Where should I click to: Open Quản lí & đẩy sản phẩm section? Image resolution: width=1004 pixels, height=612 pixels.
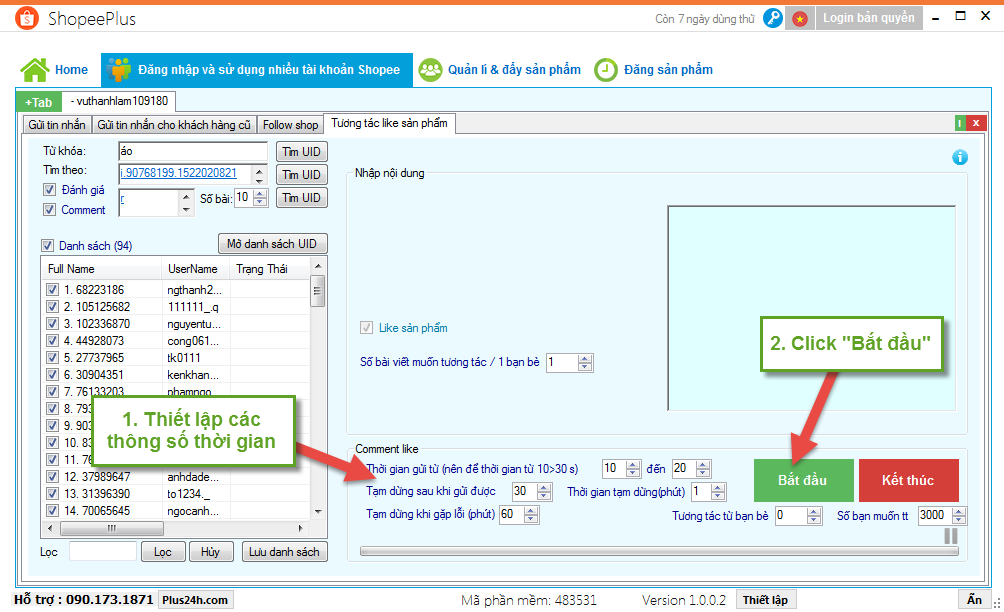[500, 69]
